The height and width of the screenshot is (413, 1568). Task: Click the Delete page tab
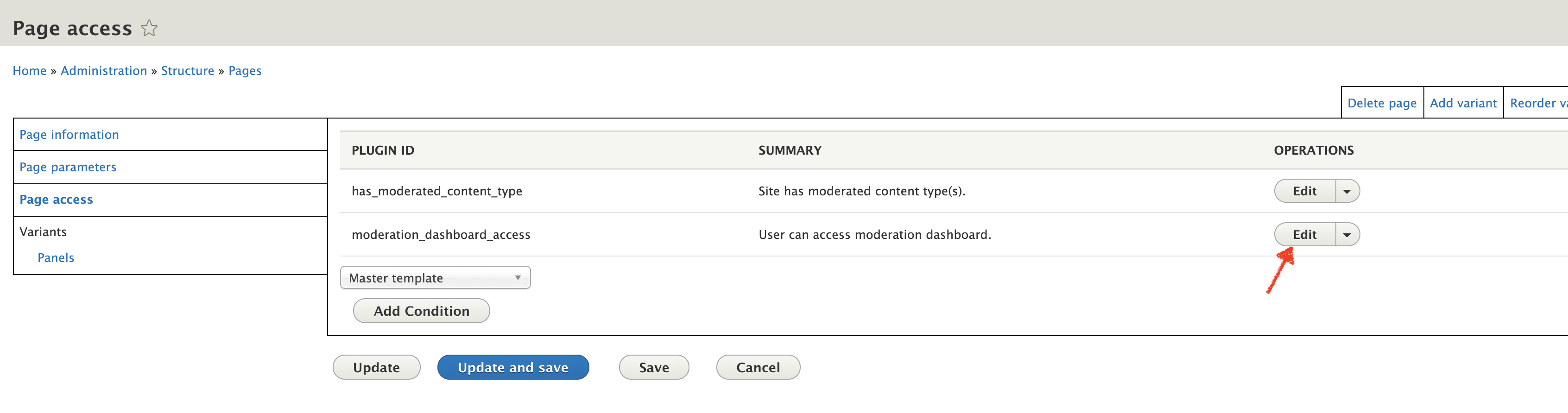click(x=1382, y=102)
